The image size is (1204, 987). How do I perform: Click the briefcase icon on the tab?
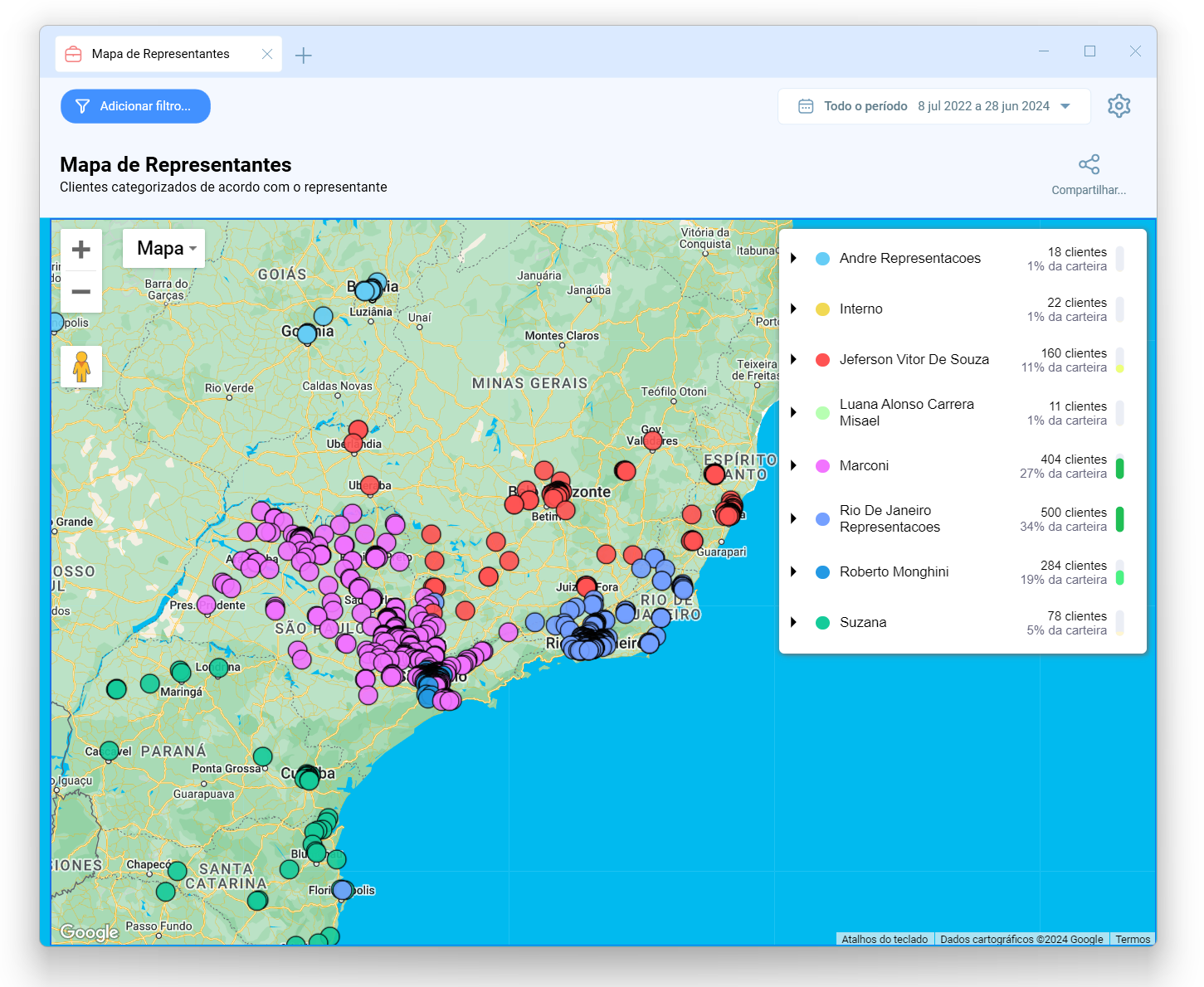pyautogui.click(x=73, y=54)
